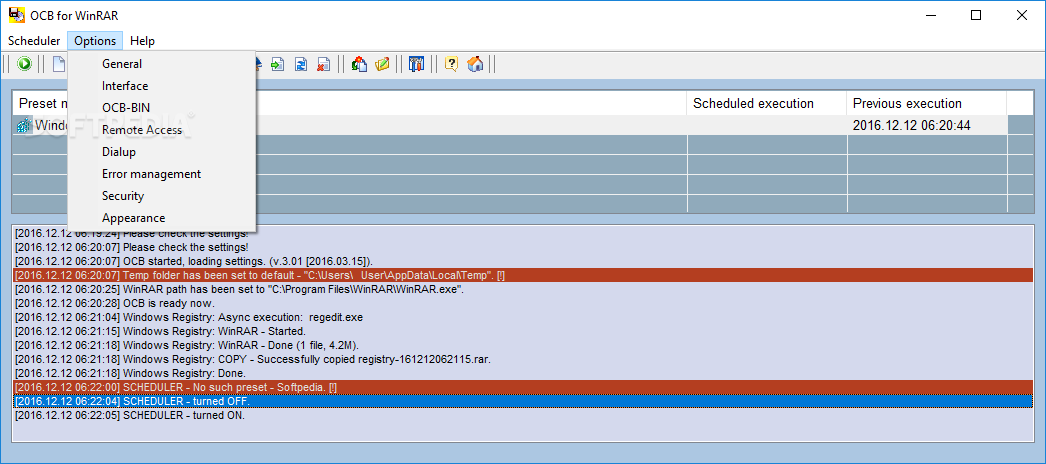Image resolution: width=1046 pixels, height=464 pixels.
Task: Select the 'Async execution: regedit.exe' log line
Action: (522, 317)
